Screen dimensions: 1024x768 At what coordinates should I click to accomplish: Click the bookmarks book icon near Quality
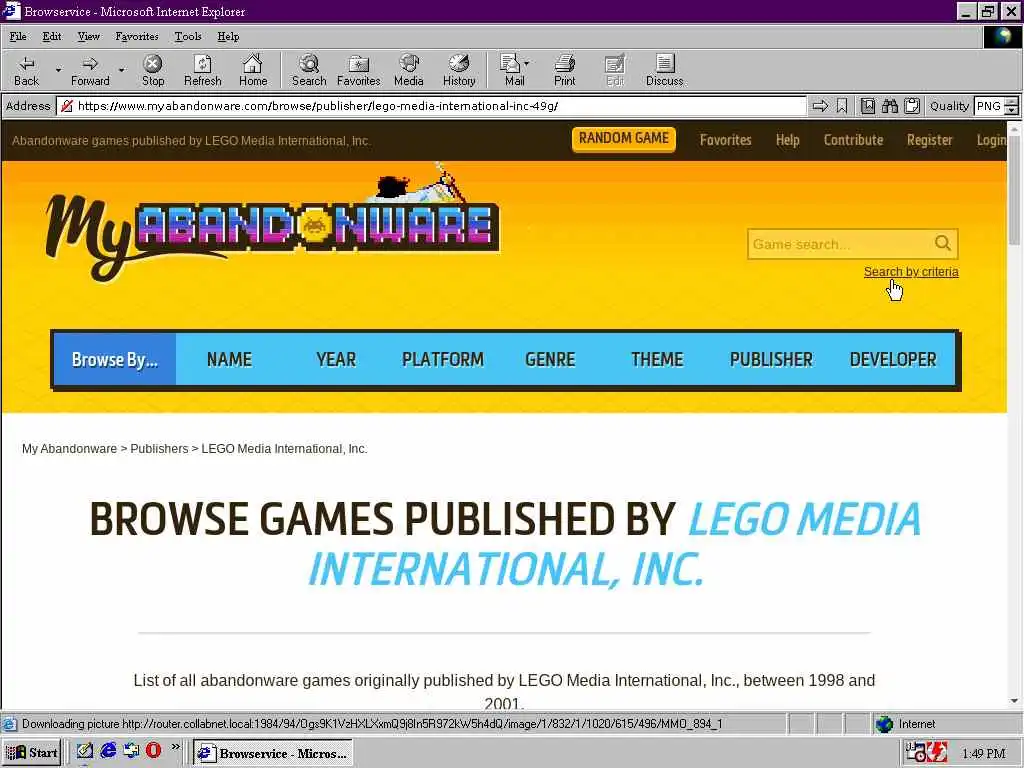point(867,106)
